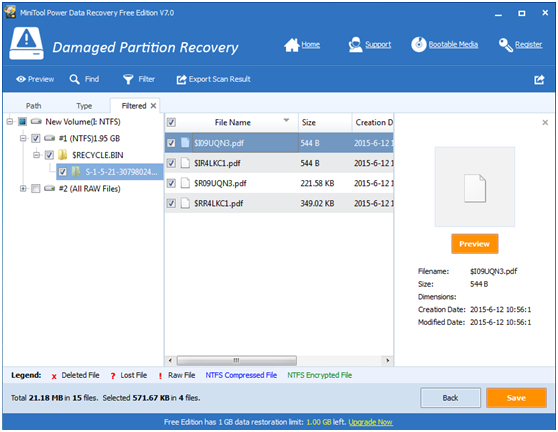Screen dimensions: 558x432
Task: Click the Back button
Action: pos(450,398)
